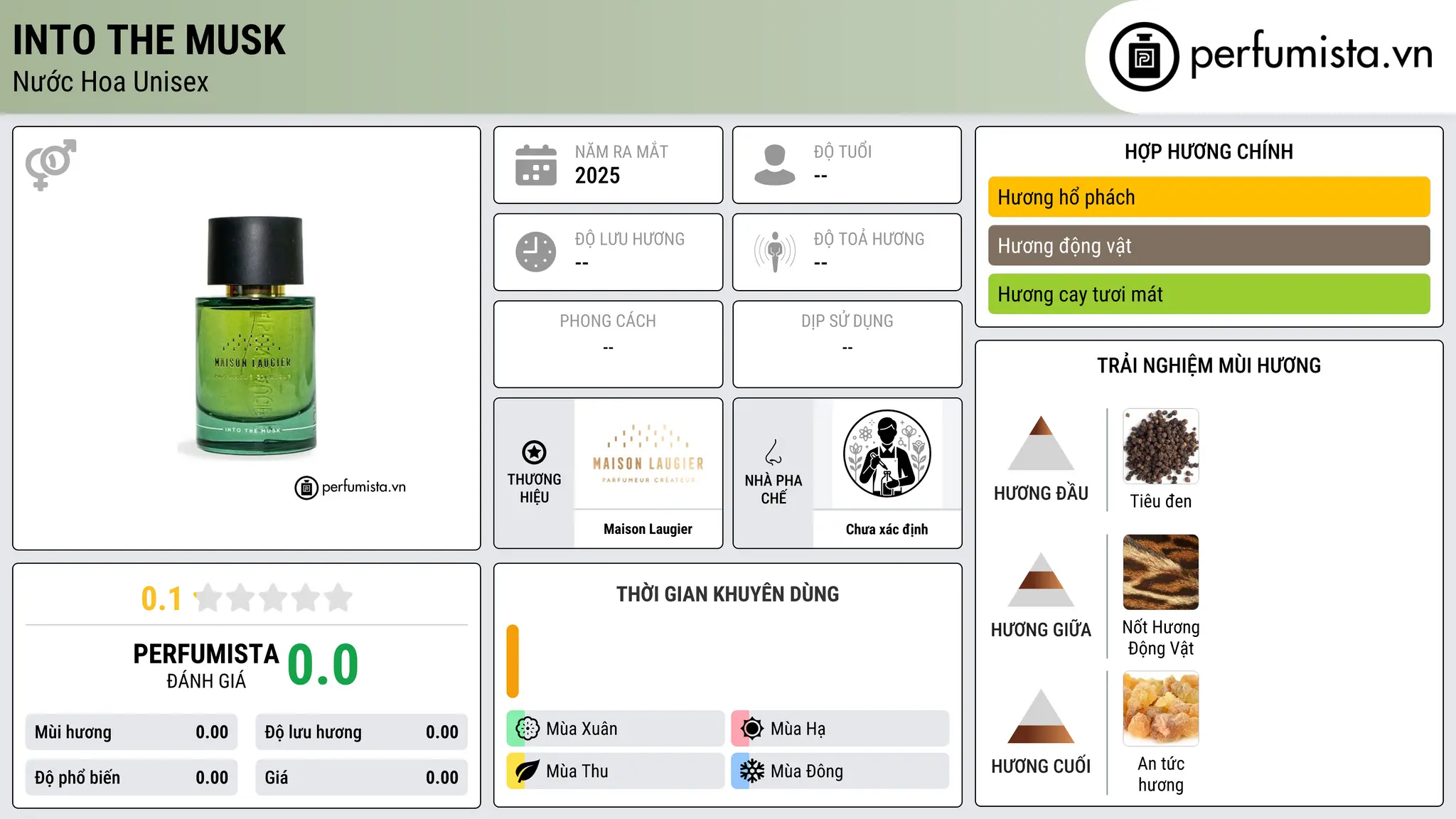Click the Mùa Đông snowflake icon
1456x819 pixels.
pos(752,771)
